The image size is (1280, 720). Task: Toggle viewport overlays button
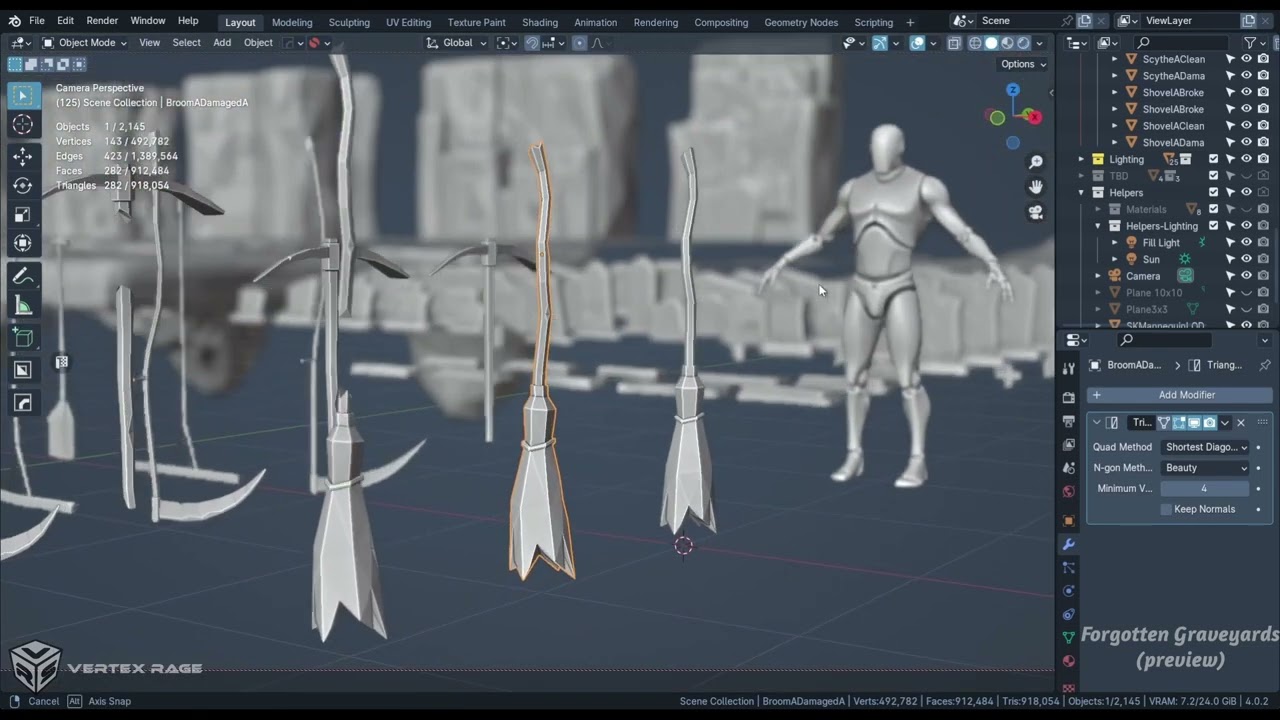click(917, 43)
